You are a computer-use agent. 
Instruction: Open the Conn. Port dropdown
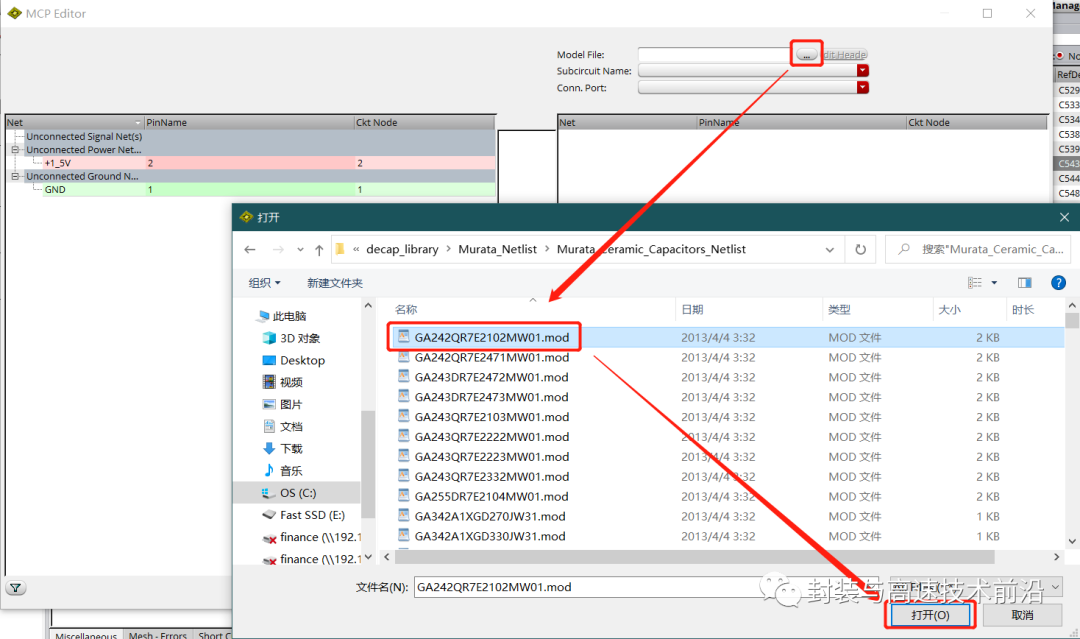862,87
